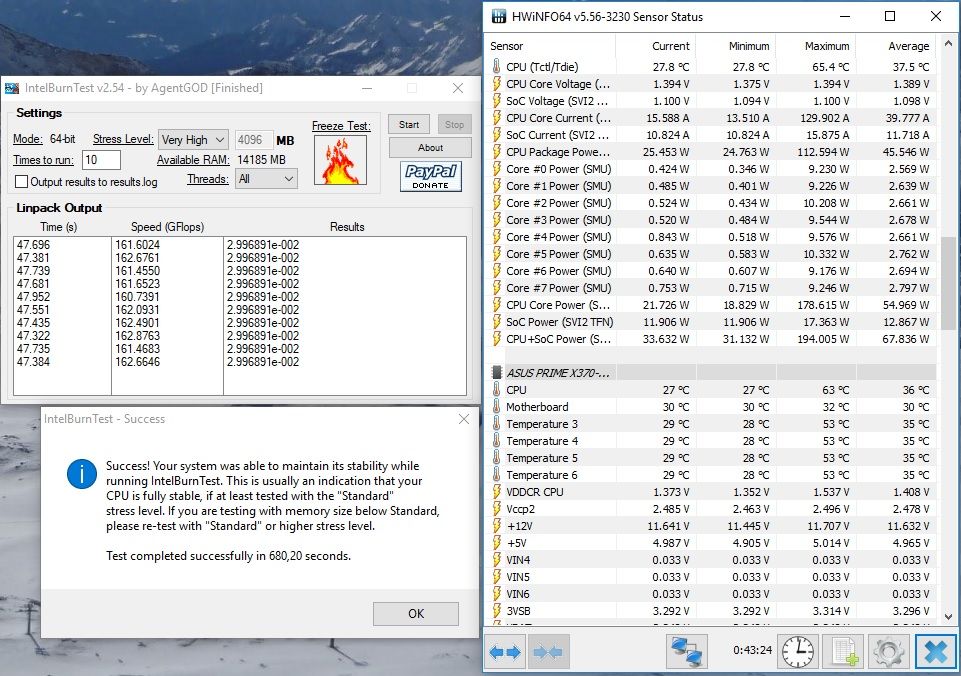This screenshot has height=676, width=961.
Task: Maximize the HWiNFO64 window
Action: pos(890,17)
